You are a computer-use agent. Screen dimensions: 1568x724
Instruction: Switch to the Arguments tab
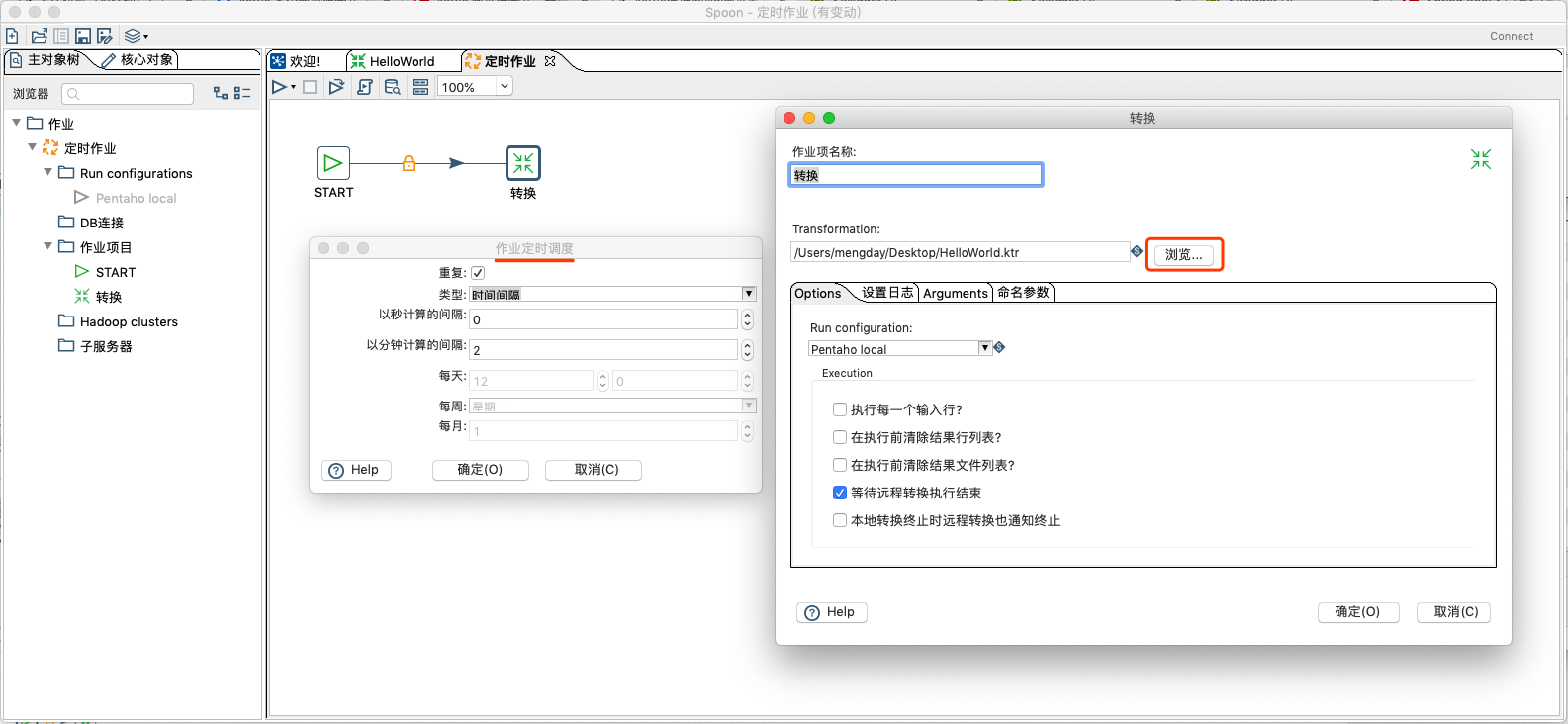956,294
